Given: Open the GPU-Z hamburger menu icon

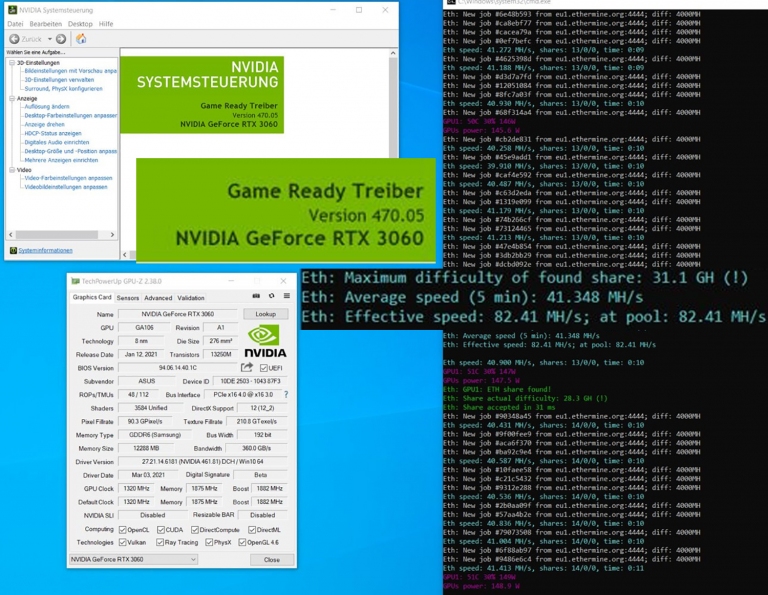Looking at the screenshot, I should click(x=287, y=296).
